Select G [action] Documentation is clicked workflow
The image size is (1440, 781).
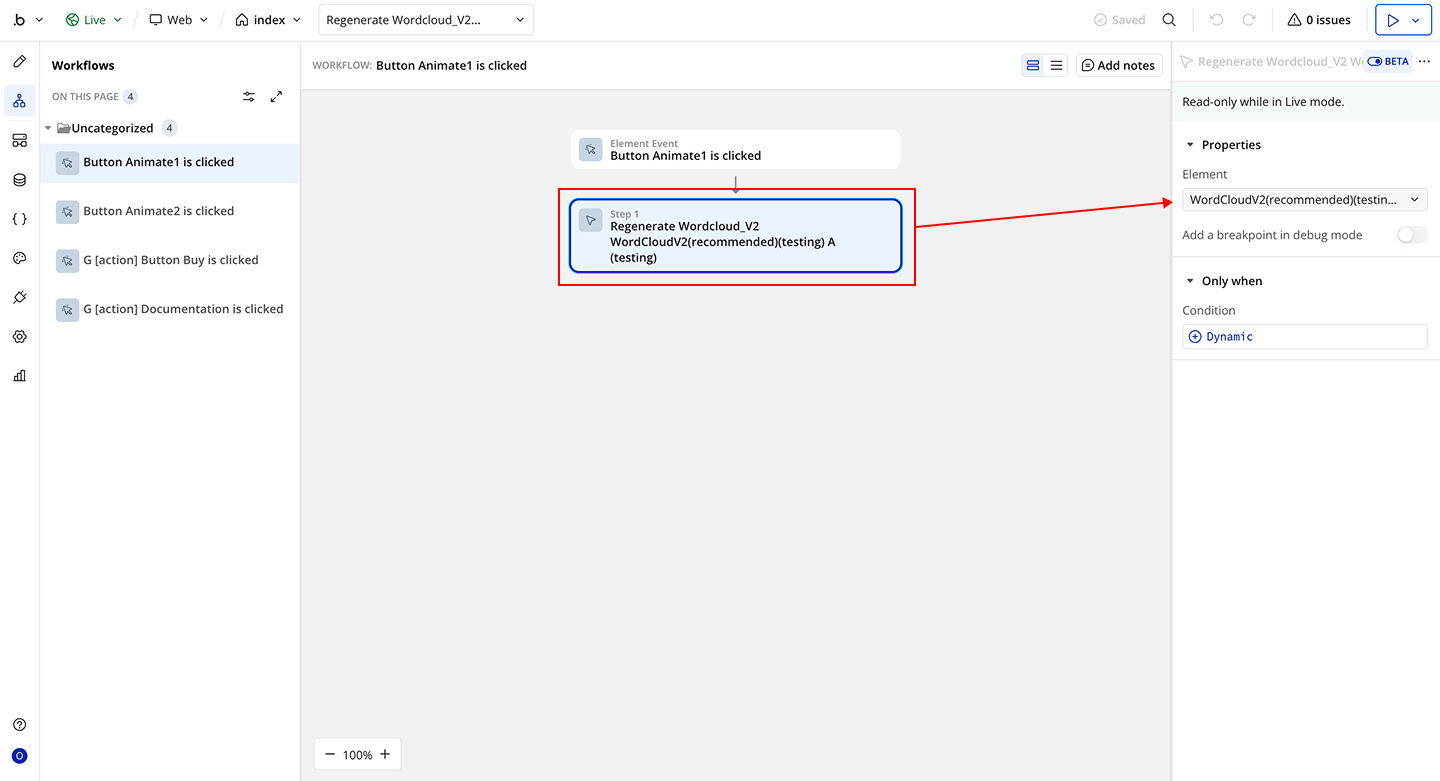click(170, 310)
